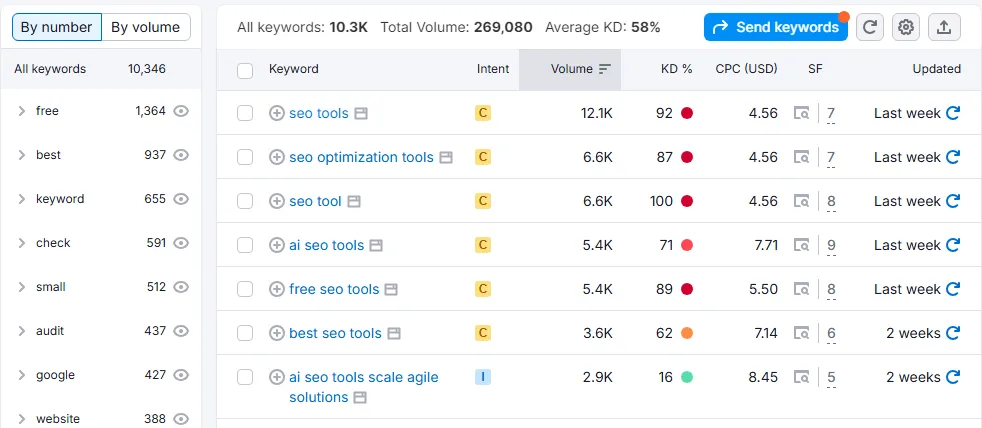Open SERP page icon beside 'seo tools'

361,113
